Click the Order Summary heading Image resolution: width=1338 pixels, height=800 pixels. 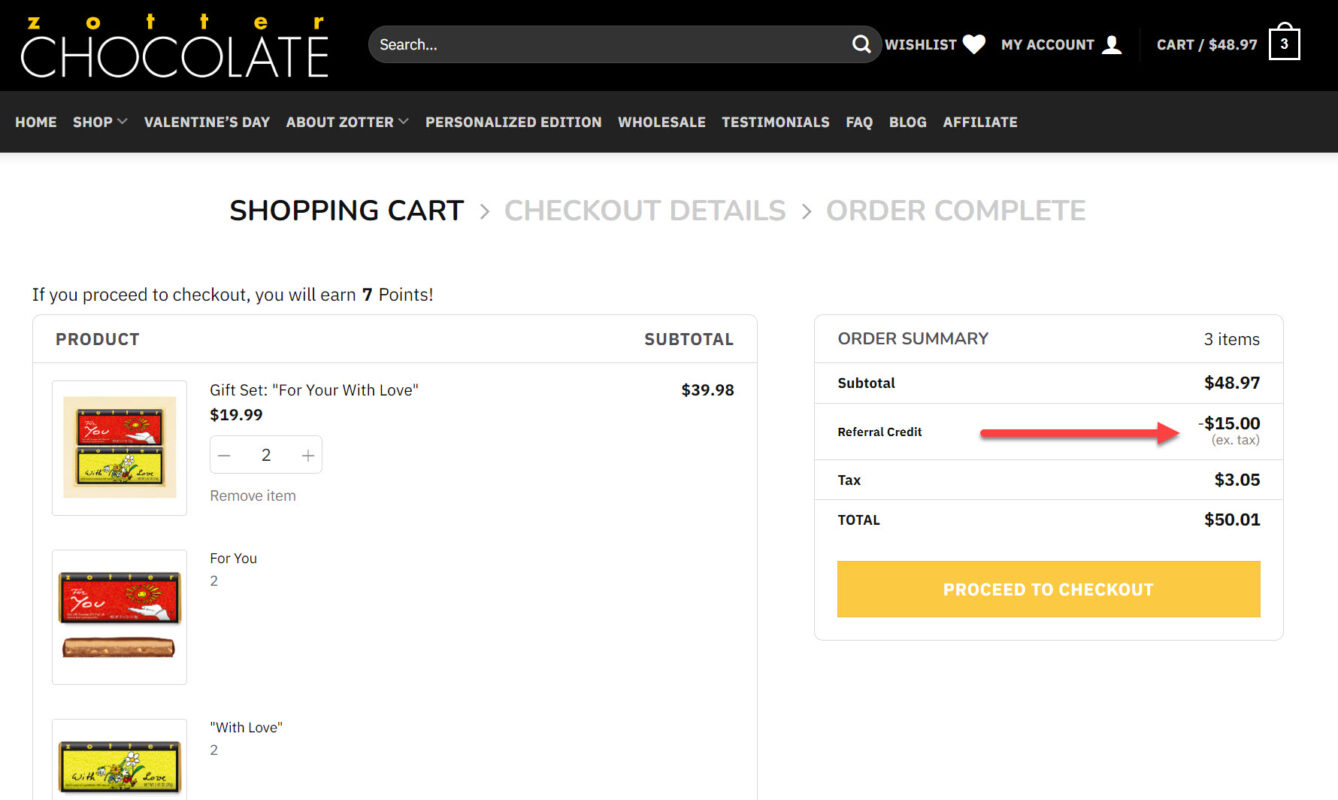click(913, 339)
